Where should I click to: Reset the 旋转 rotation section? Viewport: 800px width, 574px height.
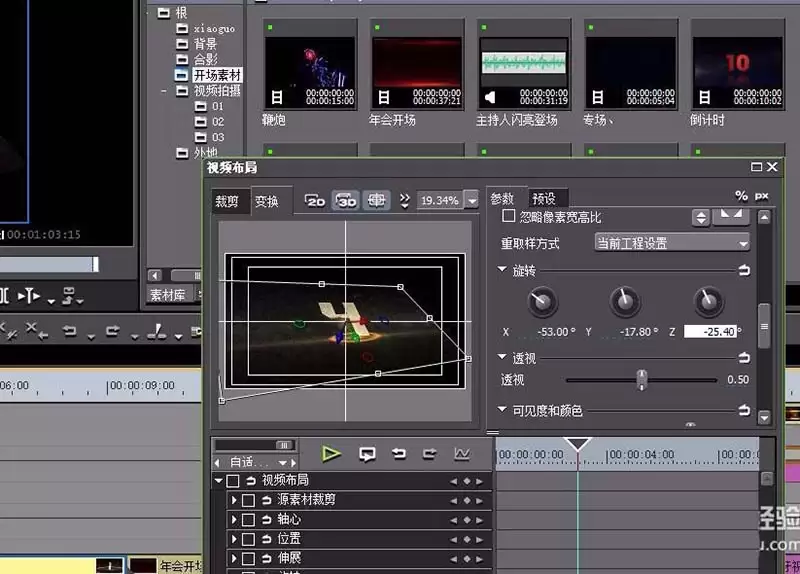[x=744, y=270]
